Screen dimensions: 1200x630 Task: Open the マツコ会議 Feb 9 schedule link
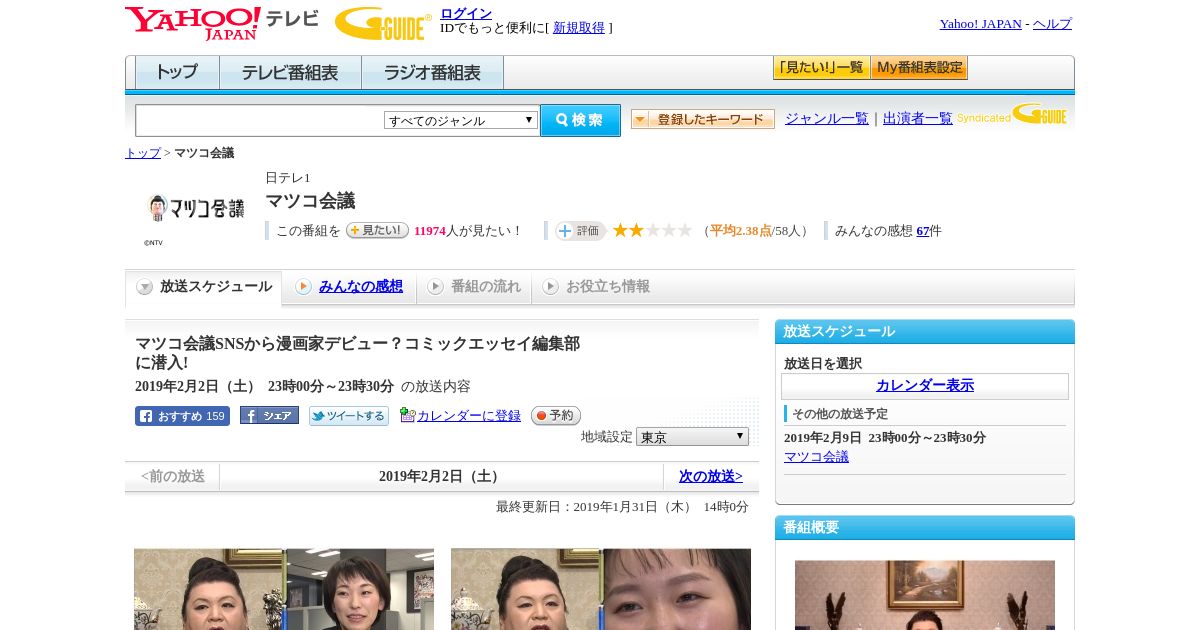click(816, 457)
